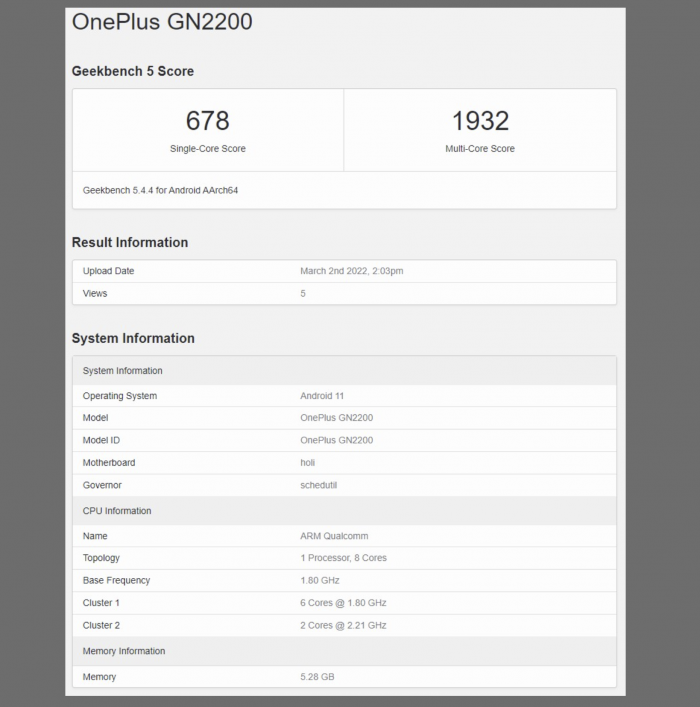Select the governor value schedutil

(x=318, y=486)
